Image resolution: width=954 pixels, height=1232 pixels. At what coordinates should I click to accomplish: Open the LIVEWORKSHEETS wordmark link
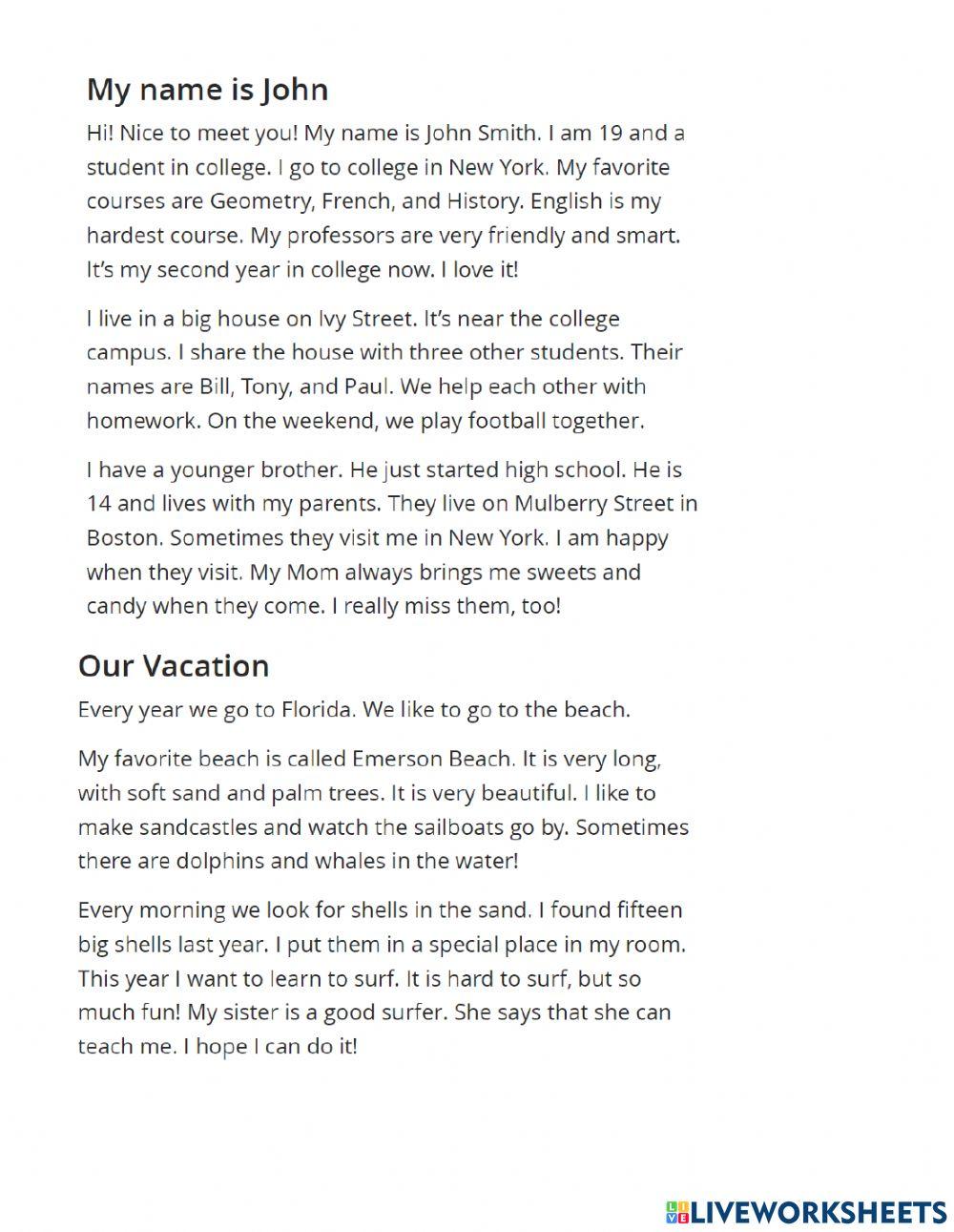(x=817, y=1212)
